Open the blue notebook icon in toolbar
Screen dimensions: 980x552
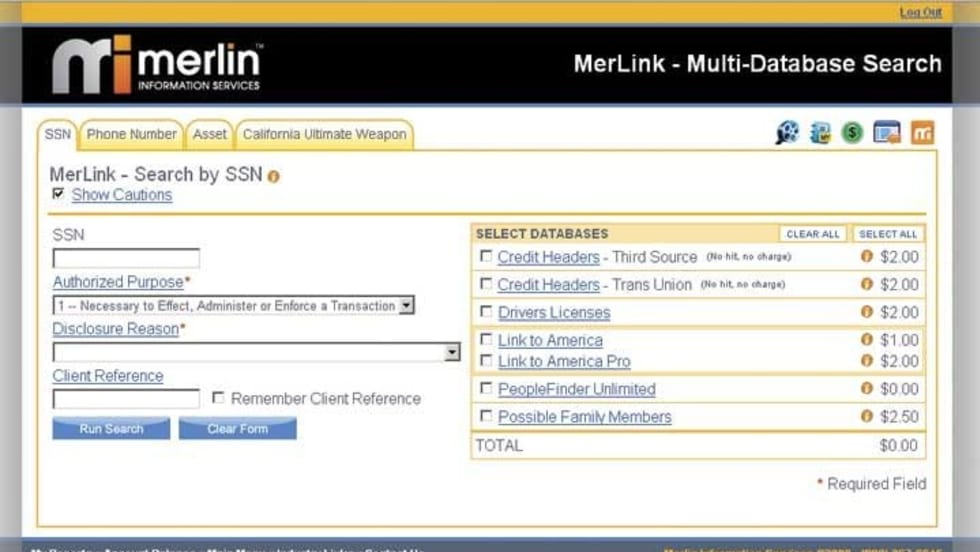point(820,133)
